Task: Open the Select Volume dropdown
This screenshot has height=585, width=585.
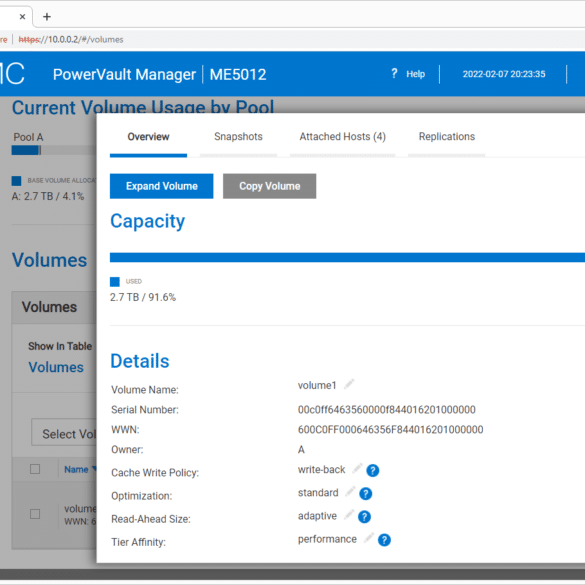Action: click(x=64, y=432)
